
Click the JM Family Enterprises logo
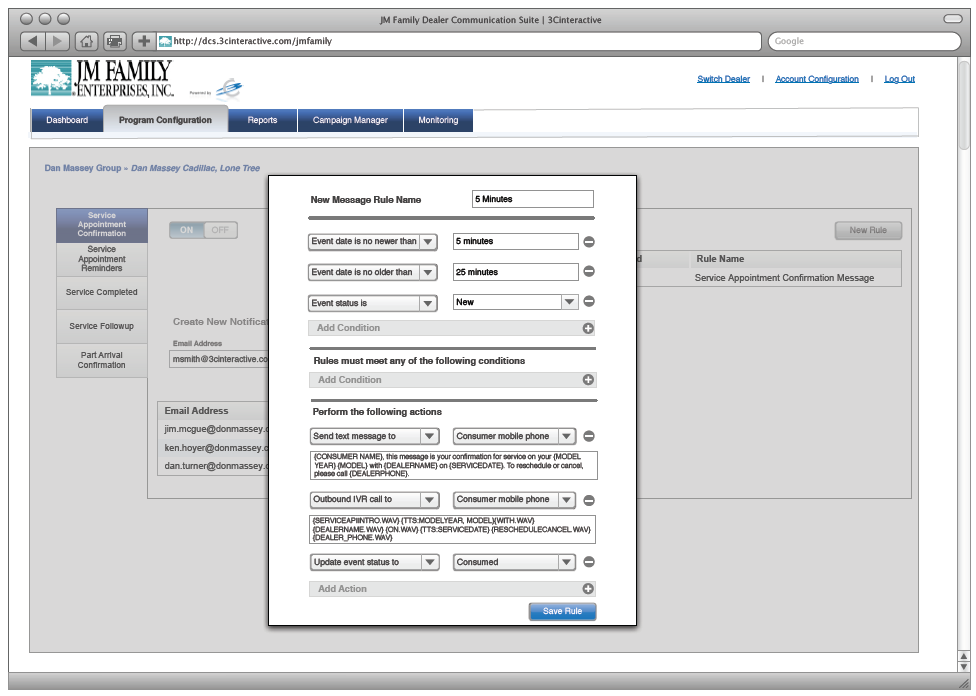(102, 78)
